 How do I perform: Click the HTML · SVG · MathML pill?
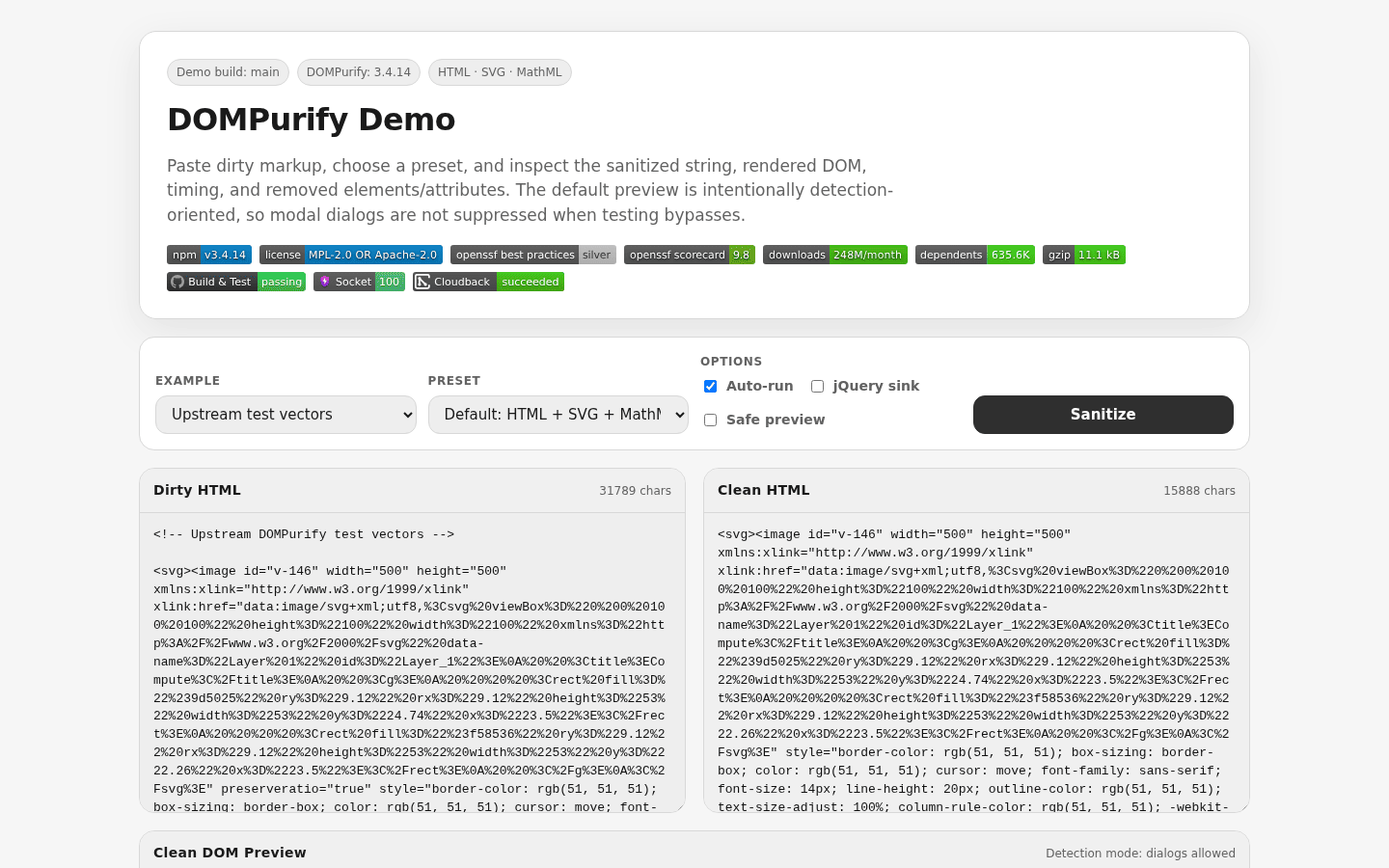click(x=500, y=72)
